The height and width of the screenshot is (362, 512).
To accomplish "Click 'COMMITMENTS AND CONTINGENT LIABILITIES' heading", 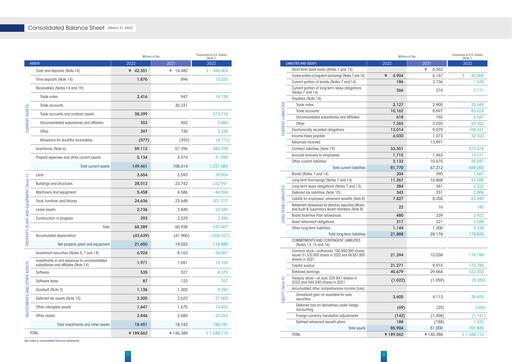I will 326,240.
